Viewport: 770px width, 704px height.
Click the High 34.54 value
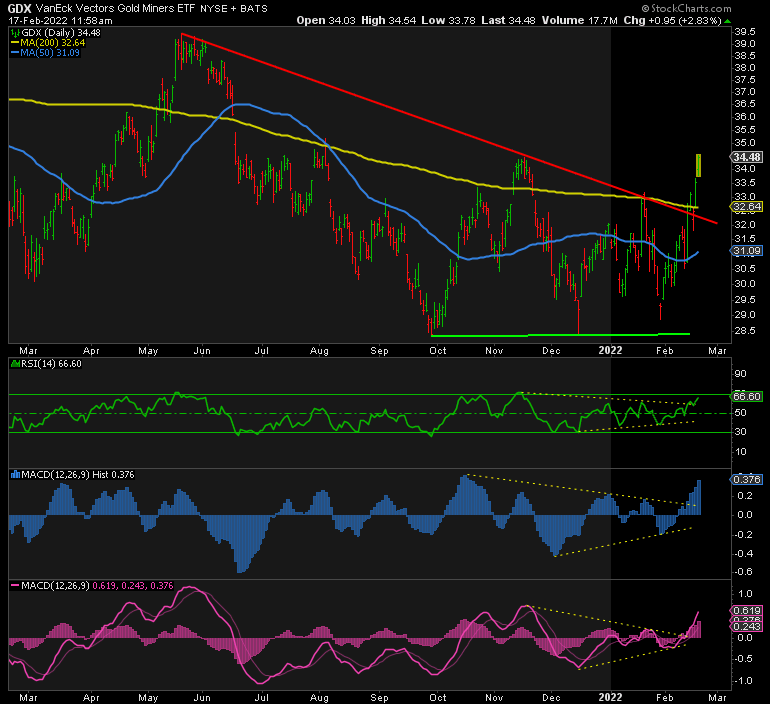pos(388,21)
